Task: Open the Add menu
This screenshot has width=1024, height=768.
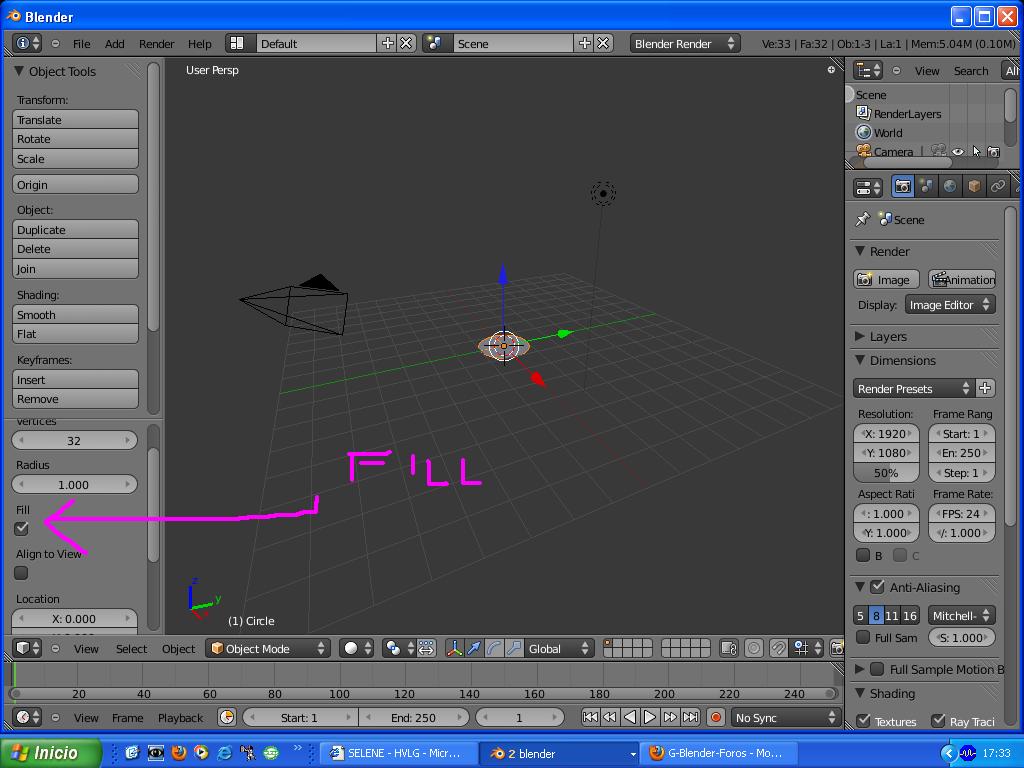Action: [115, 44]
